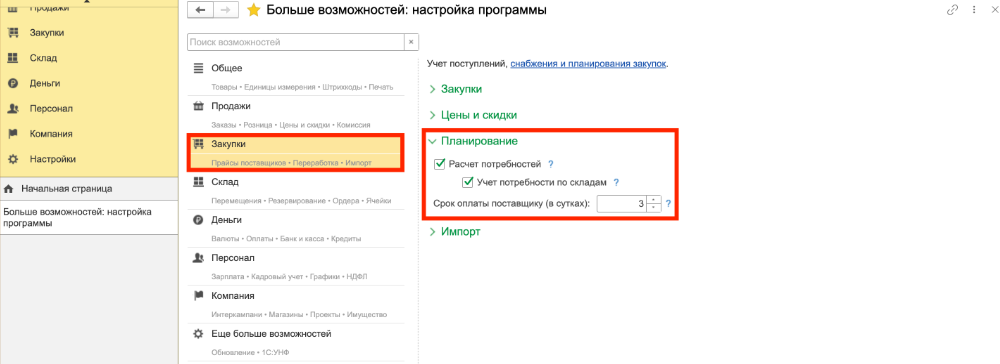Decrease payment term with stepper down arrow

pos(654,208)
